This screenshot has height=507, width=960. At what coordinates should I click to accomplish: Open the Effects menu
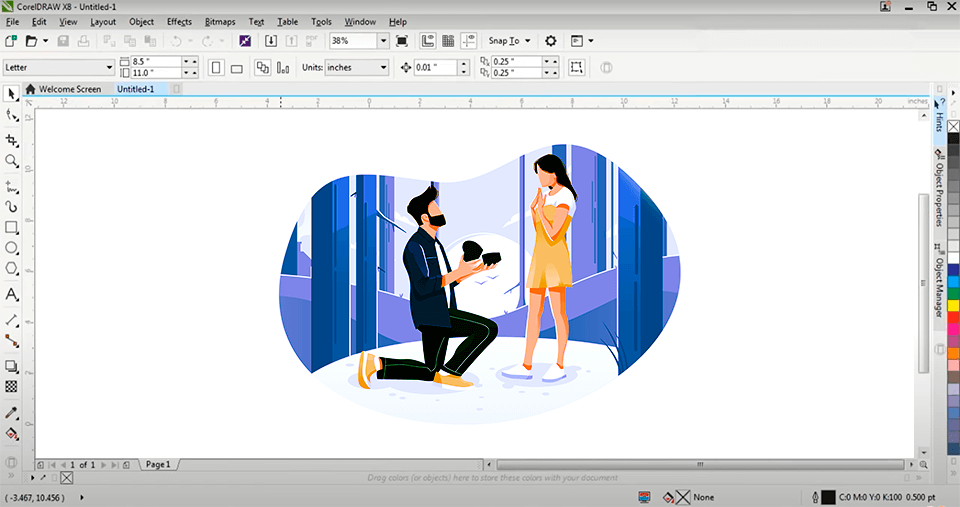point(179,21)
